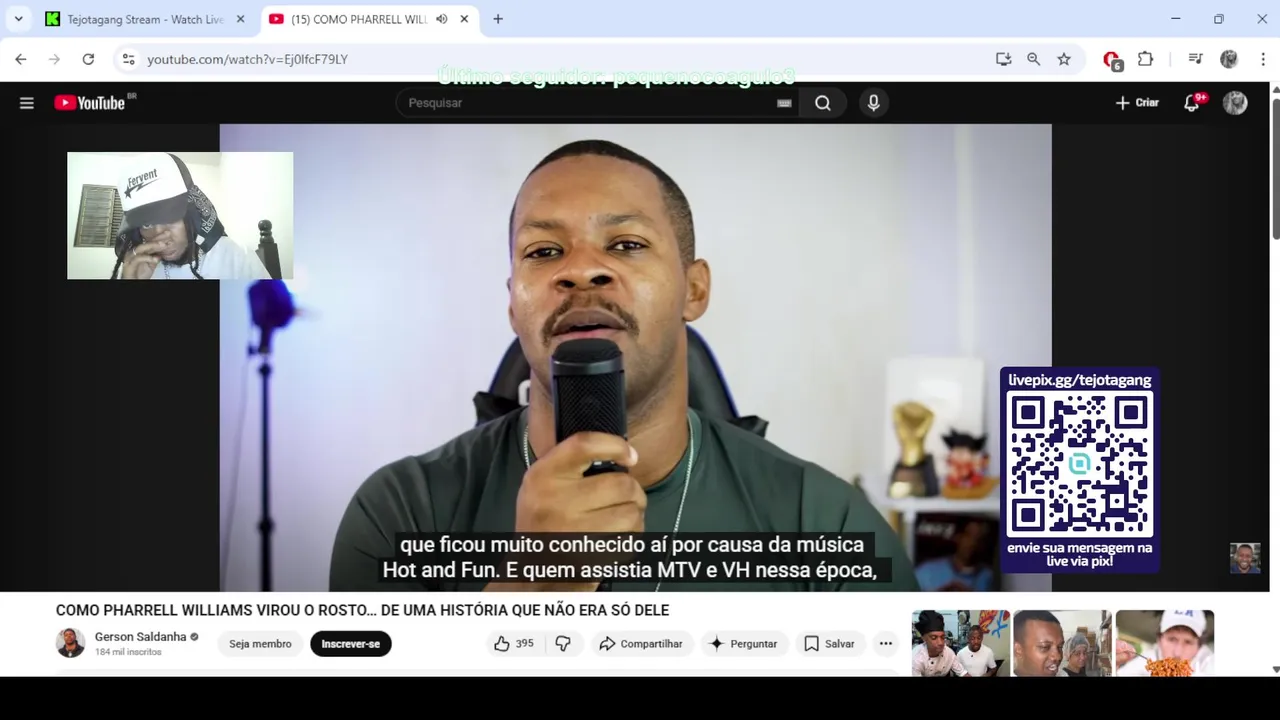Click the livepix.gg/tejotagang overlay label
The image size is (1280, 720).
click(1080, 380)
